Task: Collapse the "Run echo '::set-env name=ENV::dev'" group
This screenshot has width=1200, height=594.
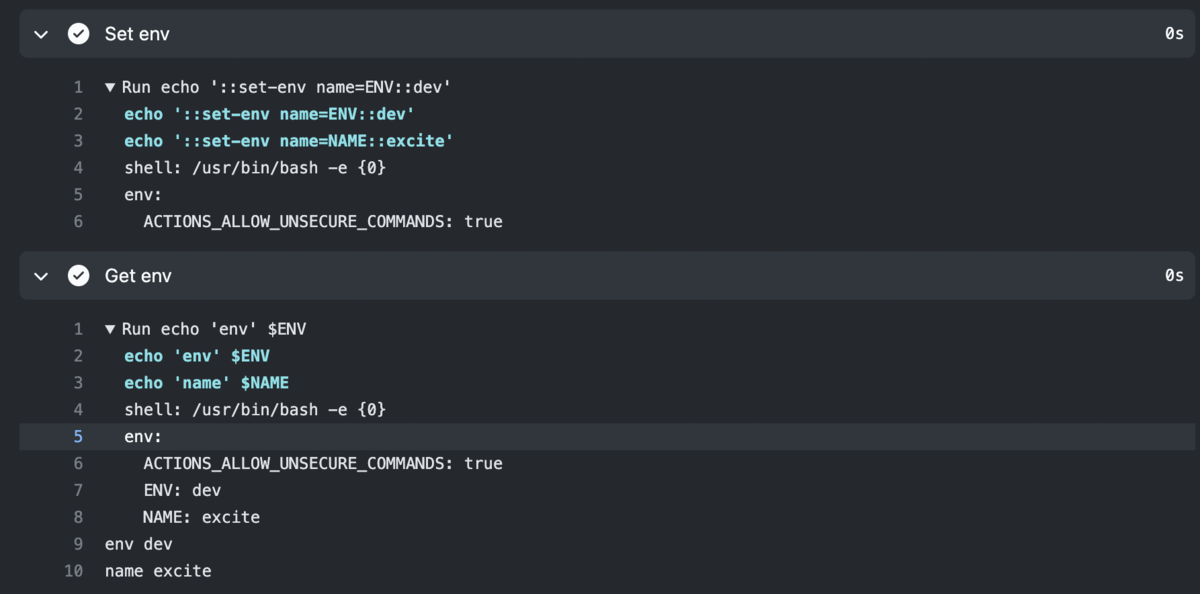Action: tap(110, 86)
